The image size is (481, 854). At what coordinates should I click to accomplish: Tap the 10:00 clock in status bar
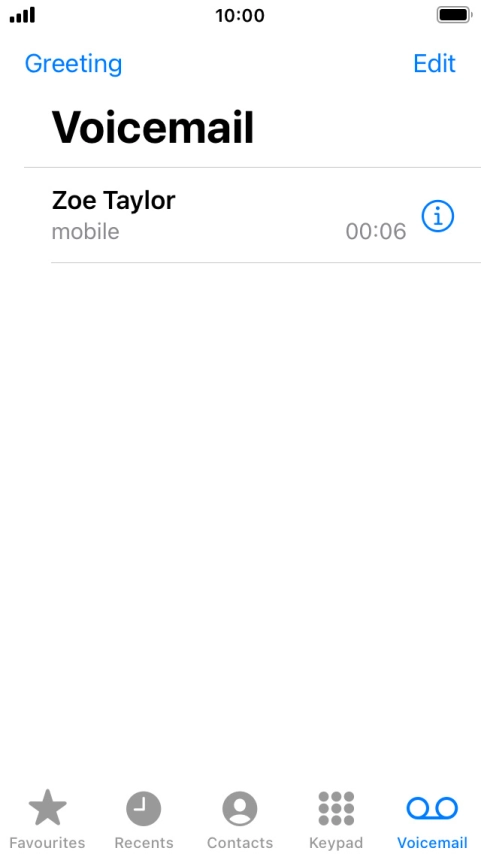(x=240, y=15)
